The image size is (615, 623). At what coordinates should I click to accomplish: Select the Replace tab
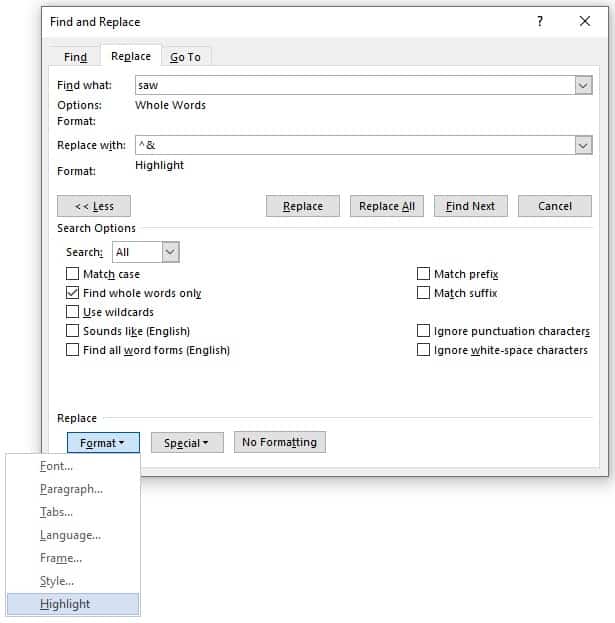click(131, 56)
